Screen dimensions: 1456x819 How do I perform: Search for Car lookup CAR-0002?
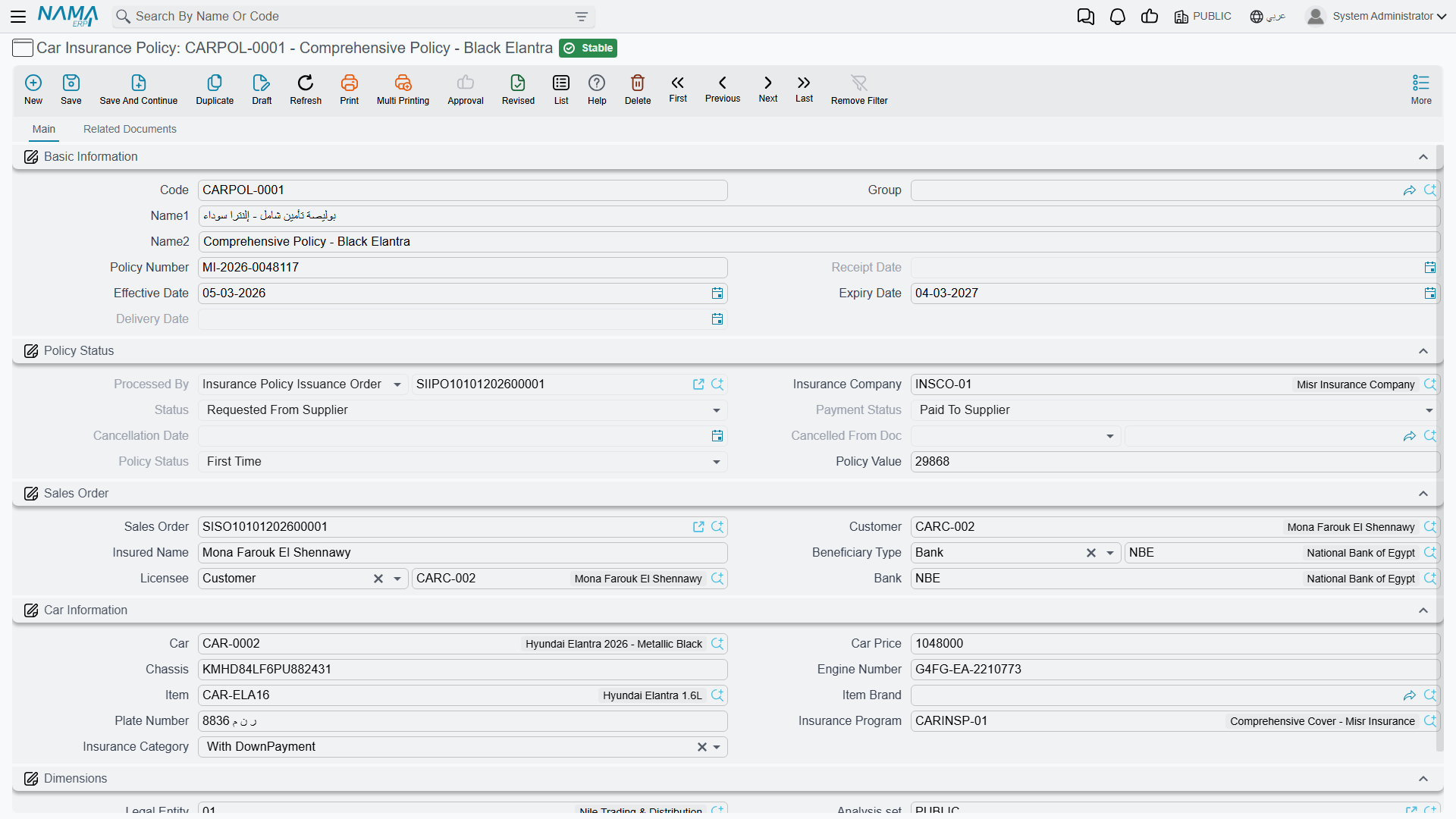point(717,644)
